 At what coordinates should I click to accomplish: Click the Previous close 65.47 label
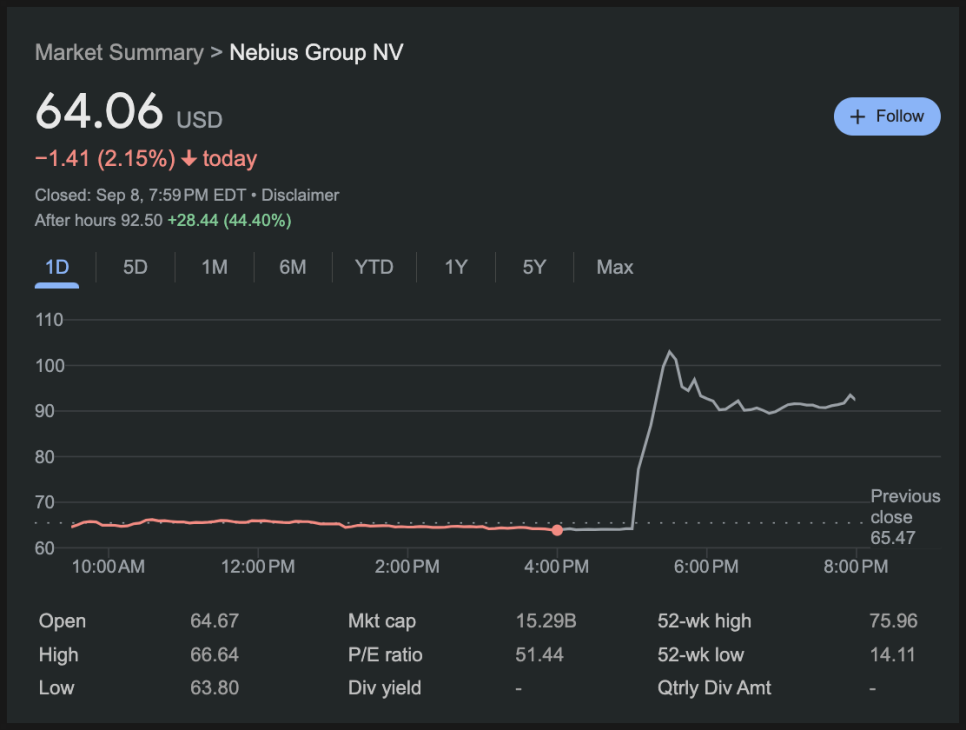click(905, 517)
